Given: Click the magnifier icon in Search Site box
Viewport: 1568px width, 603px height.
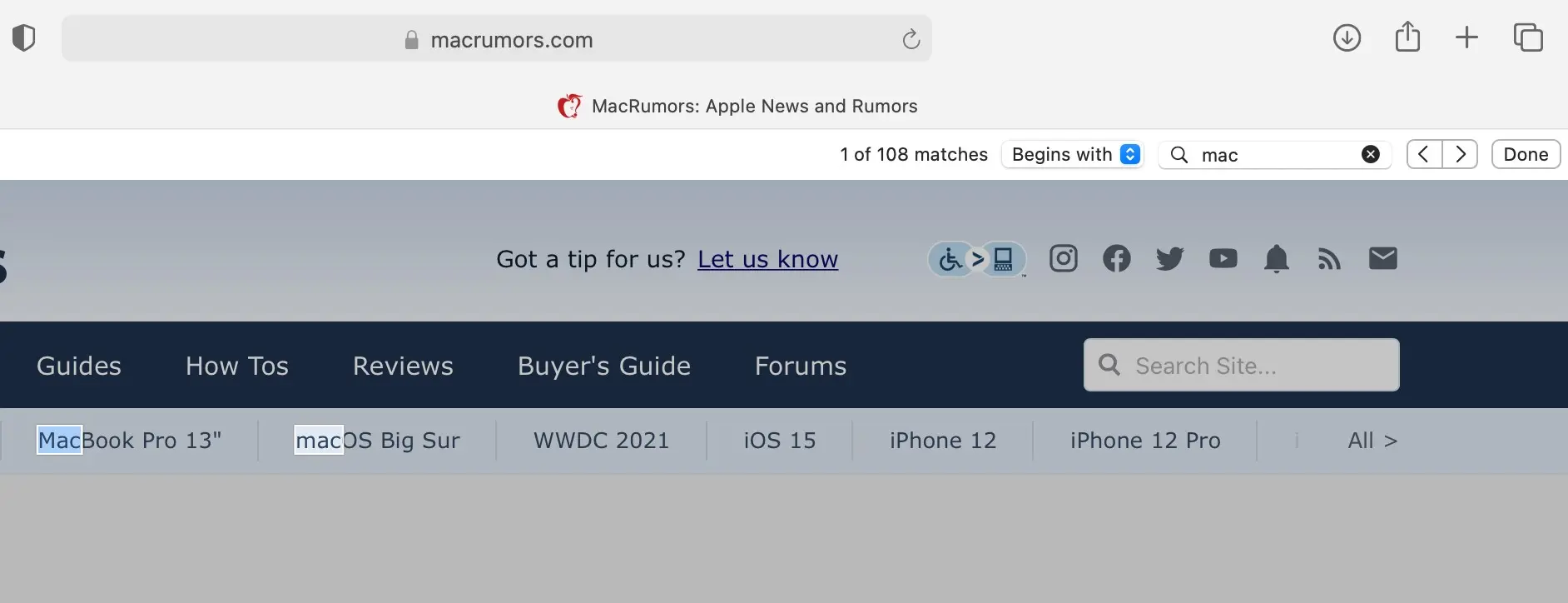Looking at the screenshot, I should (x=1109, y=364).
